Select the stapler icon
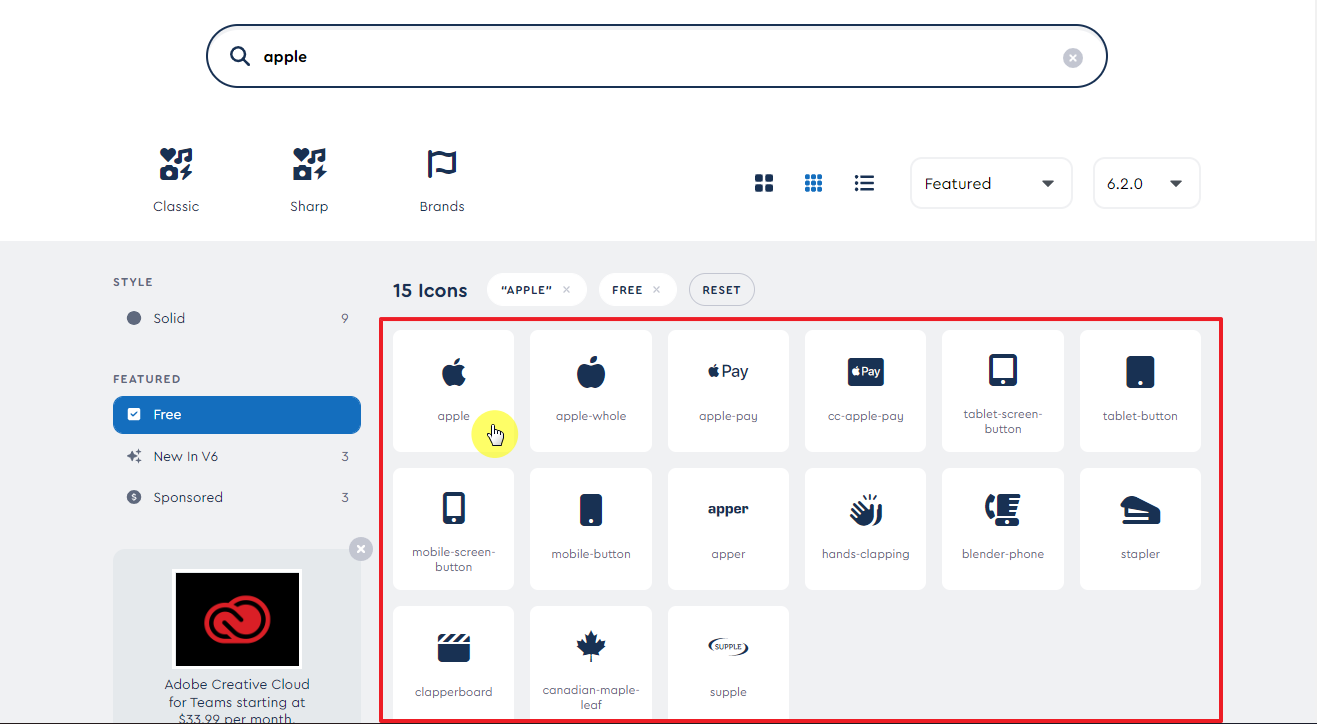Image resolution: width=1317 pixels, height=724 pixels. 1140,528
